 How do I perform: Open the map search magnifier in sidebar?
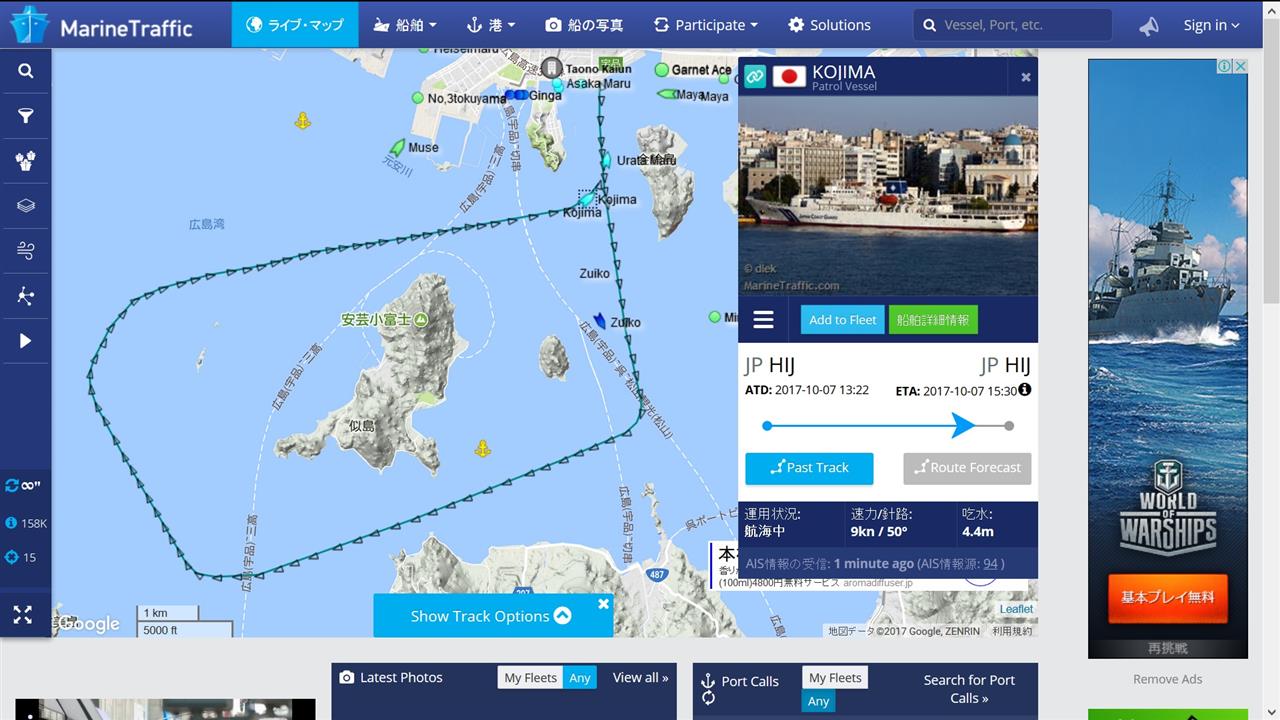25,71
